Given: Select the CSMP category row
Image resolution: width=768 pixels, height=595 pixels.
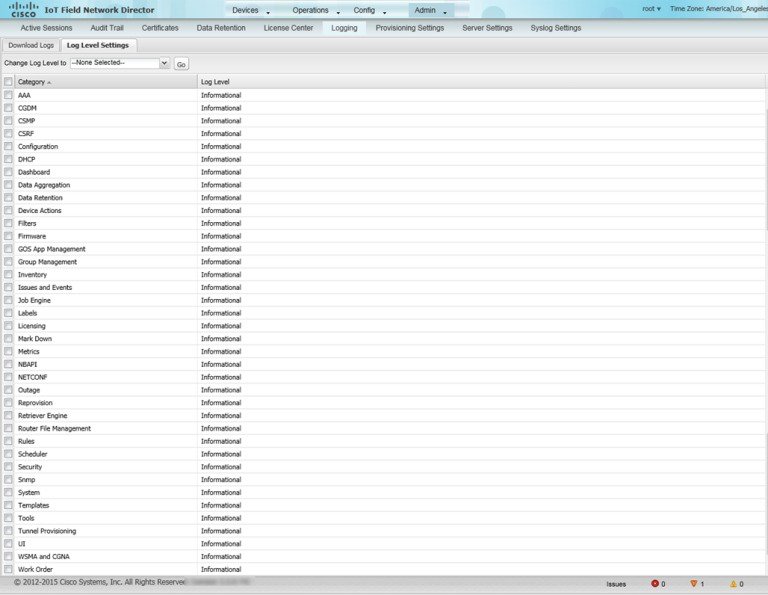Looking at the screenshot, I should tap(384, 120).
